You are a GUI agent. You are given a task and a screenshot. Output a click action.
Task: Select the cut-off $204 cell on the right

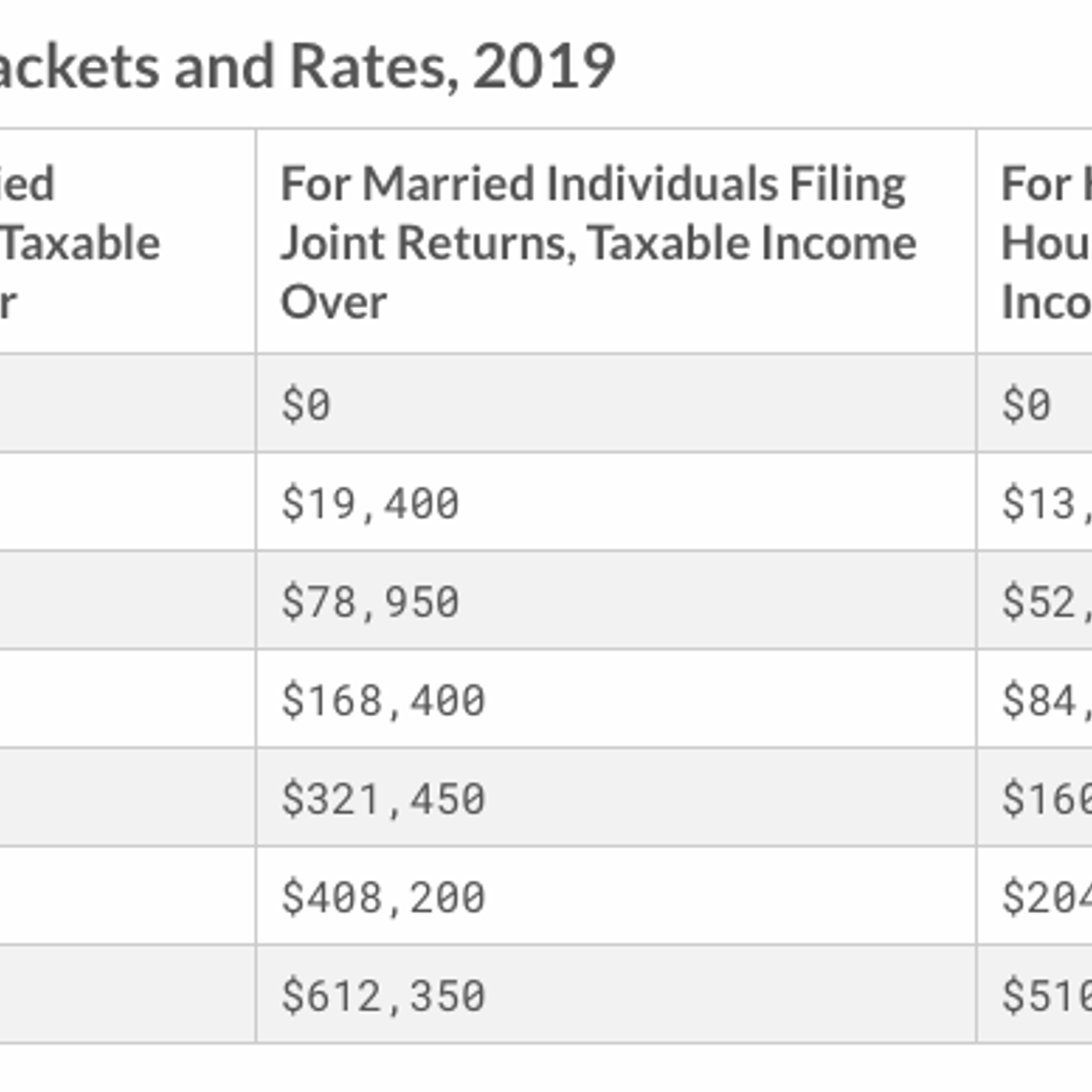[x=1045, y=897]
